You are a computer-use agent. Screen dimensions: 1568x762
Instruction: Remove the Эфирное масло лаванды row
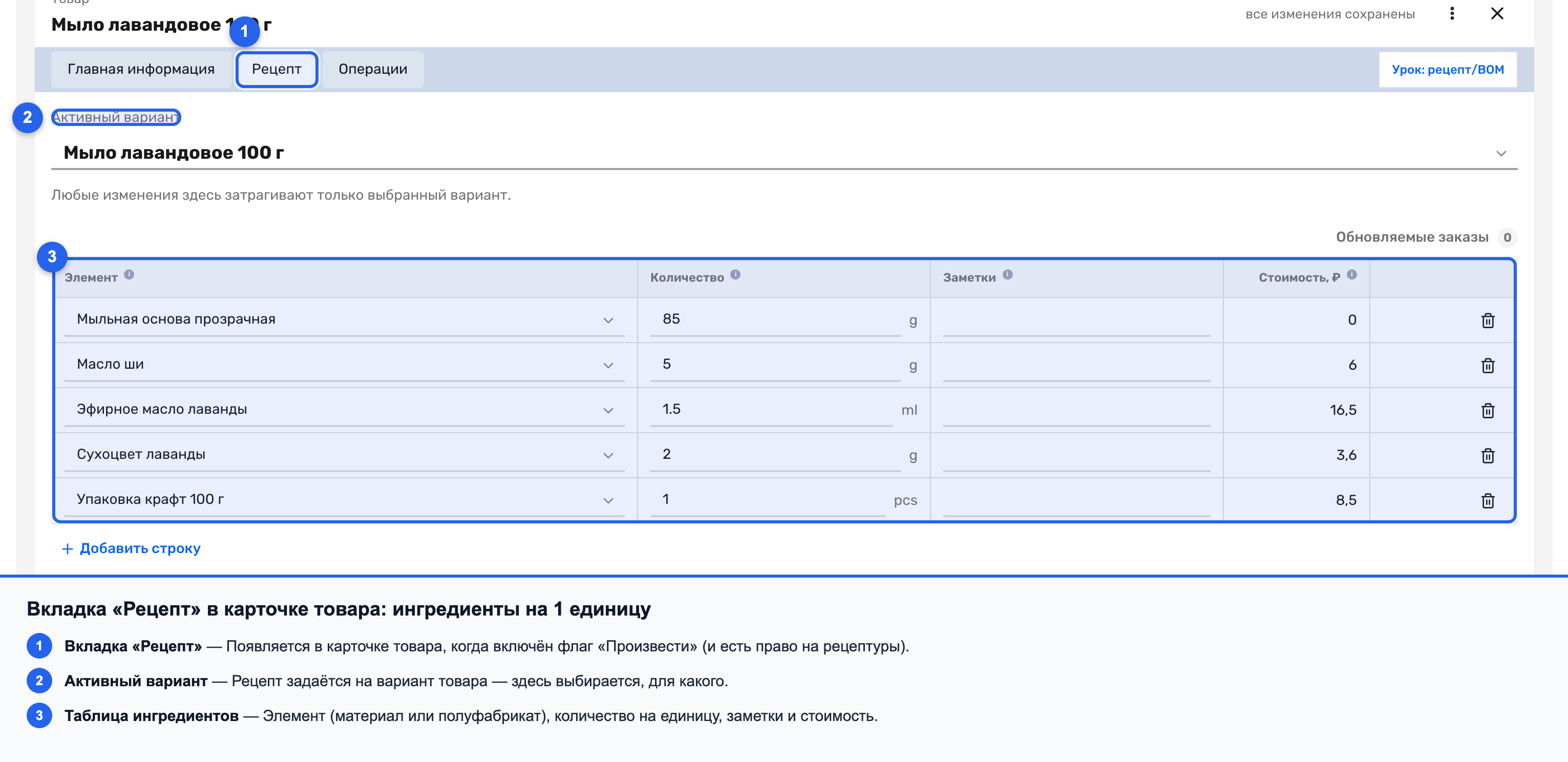coord(1487,410)
